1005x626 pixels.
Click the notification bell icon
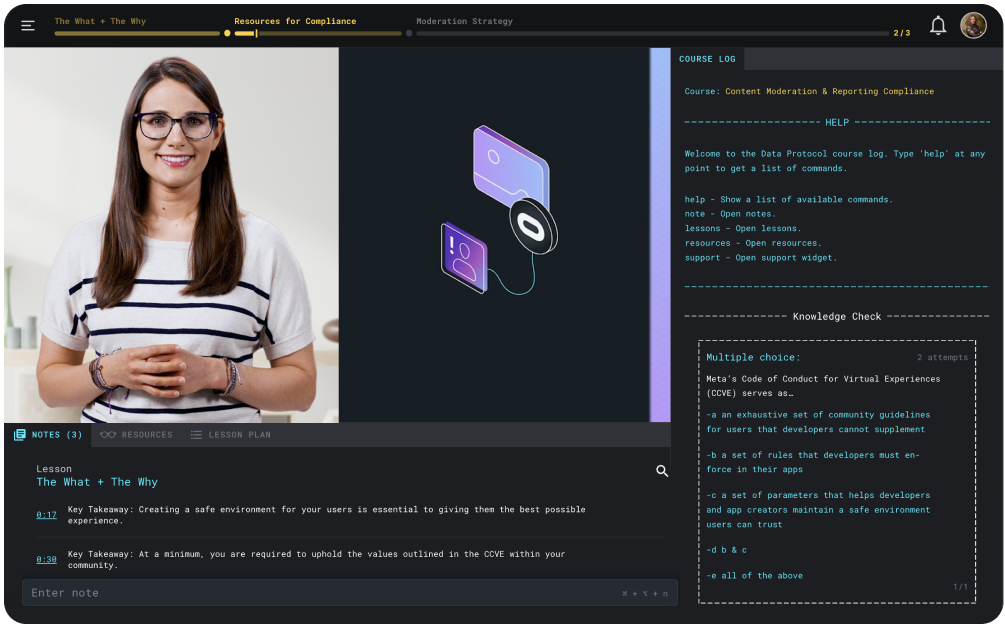pyautogui.click(x=937, y=26)
